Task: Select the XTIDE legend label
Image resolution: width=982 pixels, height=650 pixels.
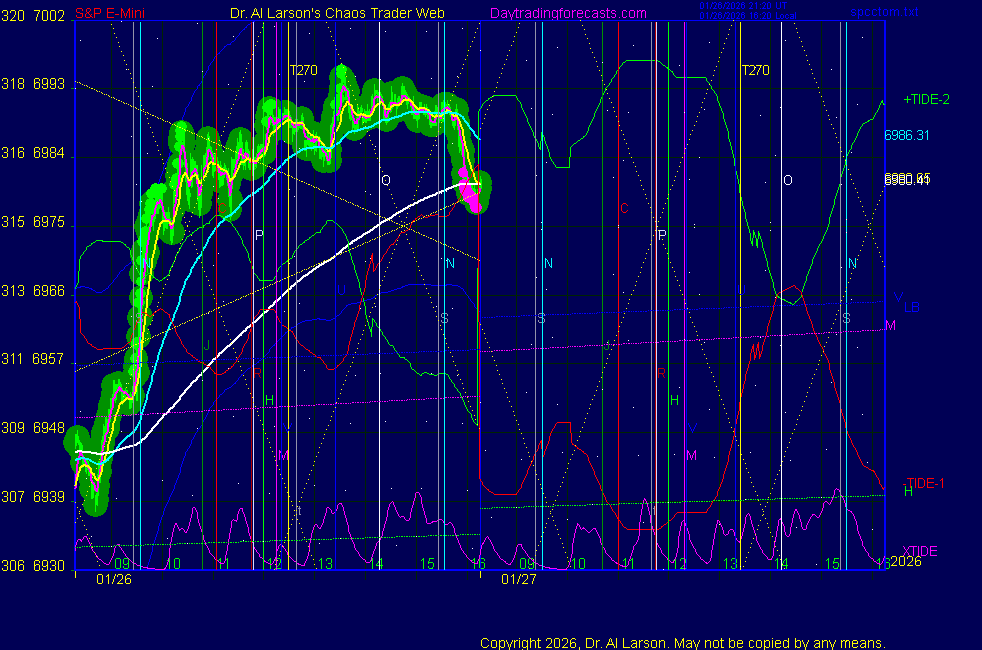Action: point(920,551)
